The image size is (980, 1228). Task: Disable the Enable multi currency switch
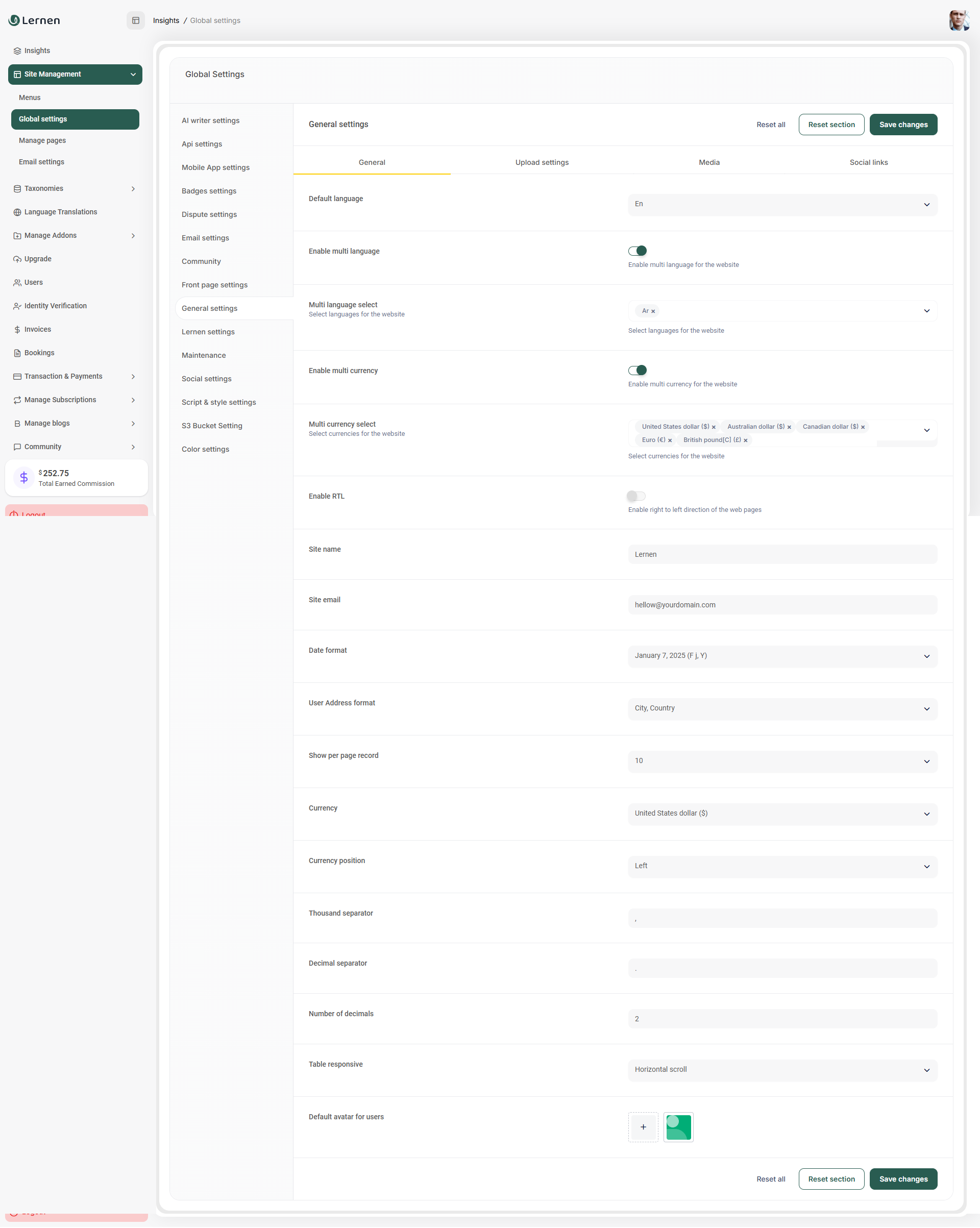[x=637, y=370]
